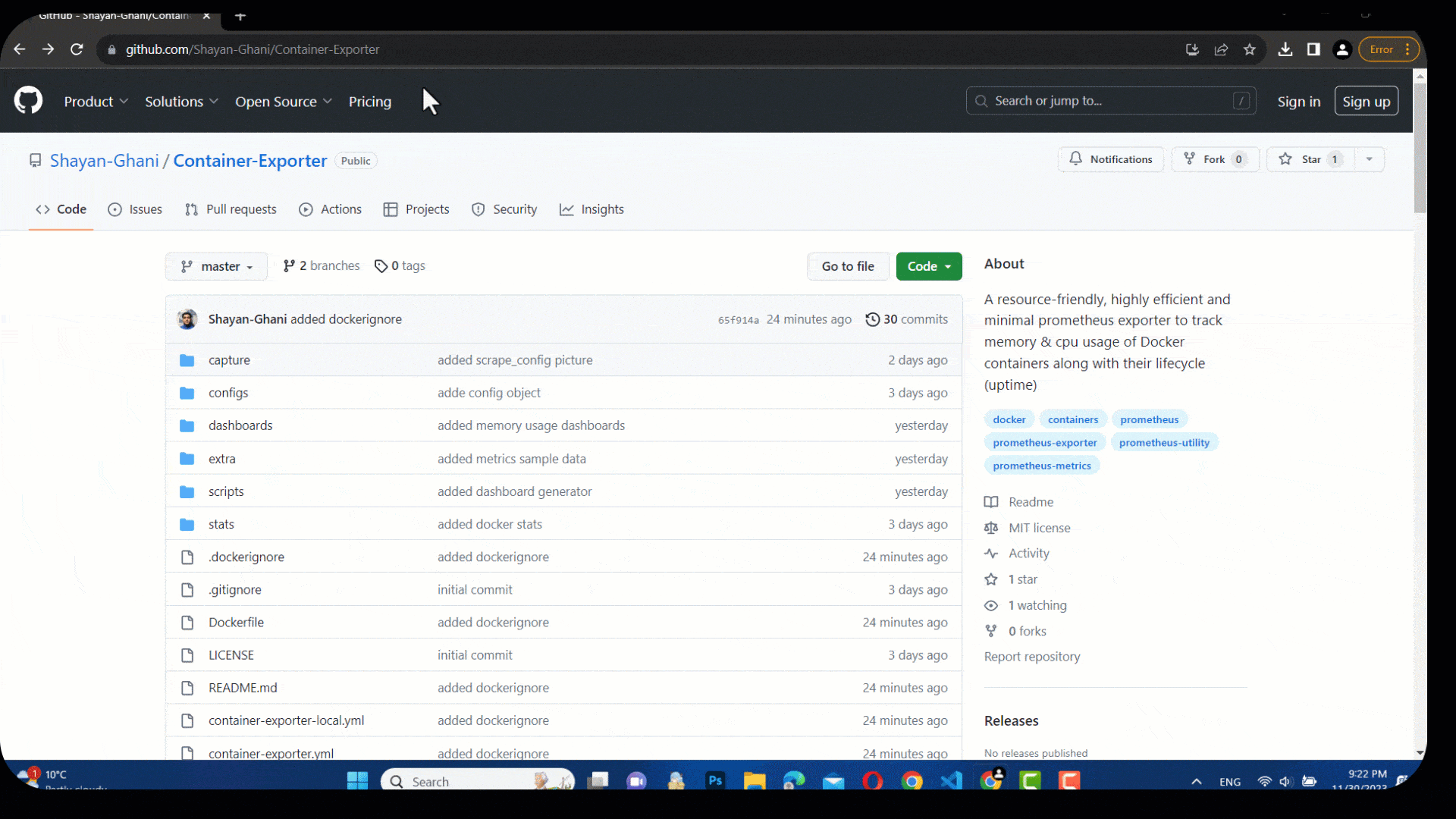Open the README.md file
This screenshot has width=1456, height=819.
point(243,688)
